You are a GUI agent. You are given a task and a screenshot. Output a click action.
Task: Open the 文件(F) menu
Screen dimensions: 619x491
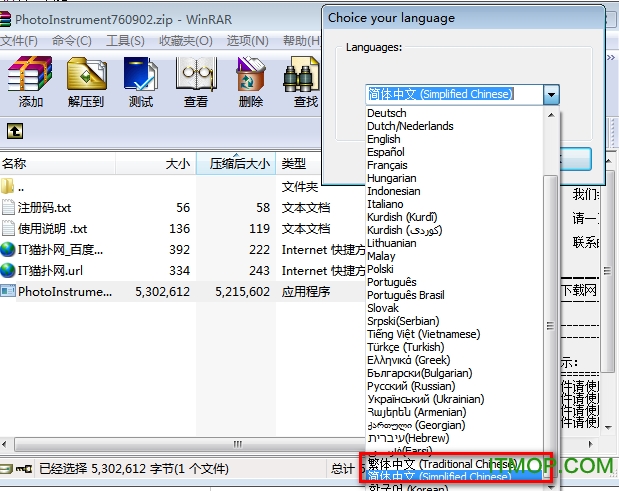point(18,40)
